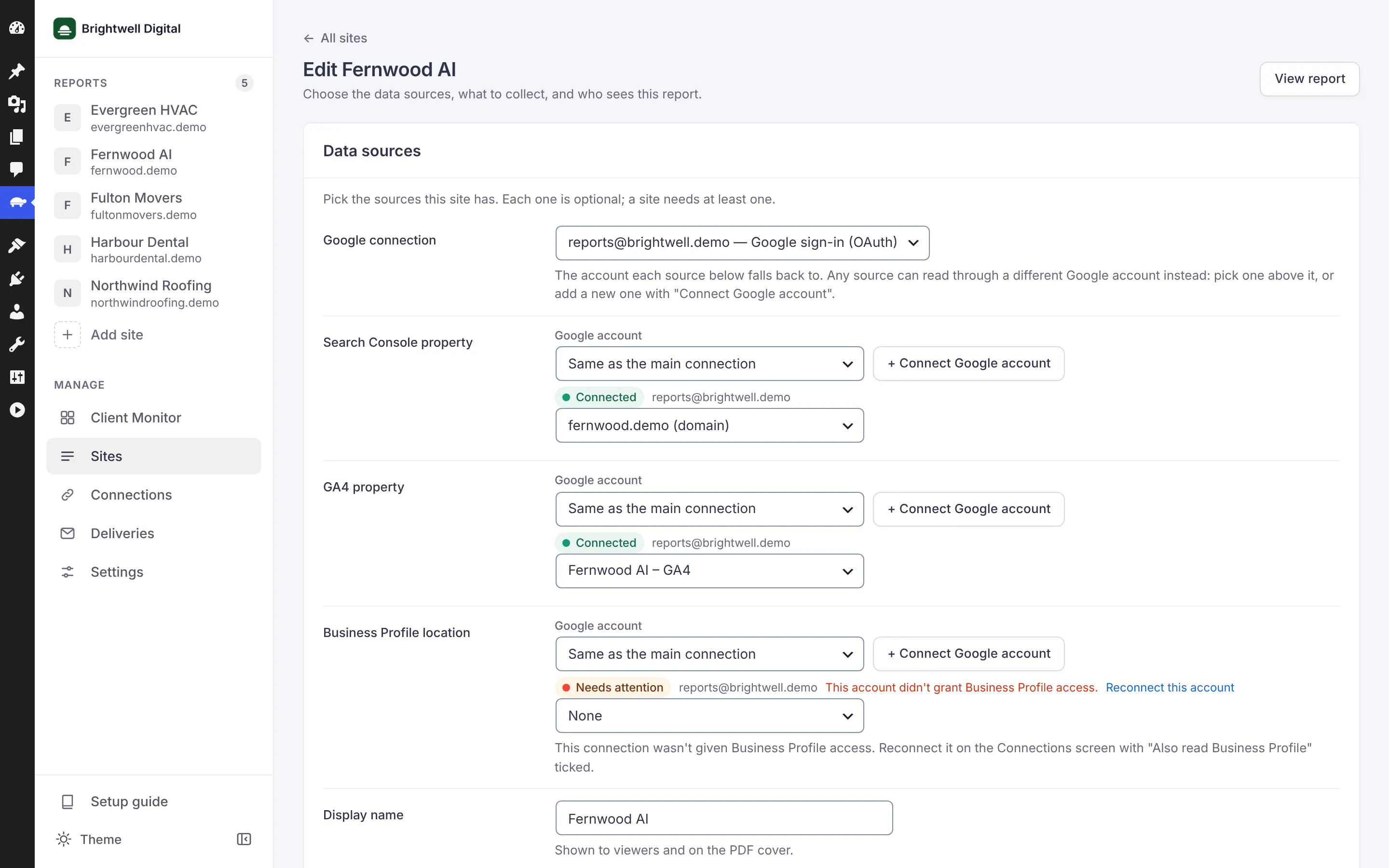
Task: Open Pages via the stacked pages icon
Action: [17, 136]
